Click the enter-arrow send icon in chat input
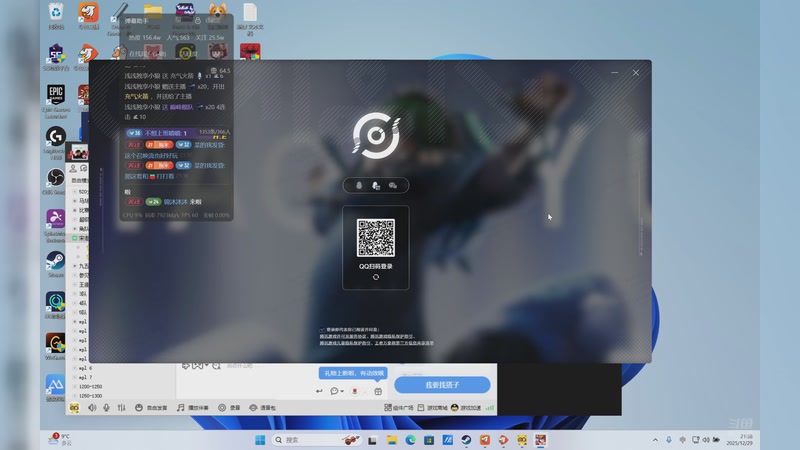The width and height of the screenshot is (800, 450). coord(319,391)
